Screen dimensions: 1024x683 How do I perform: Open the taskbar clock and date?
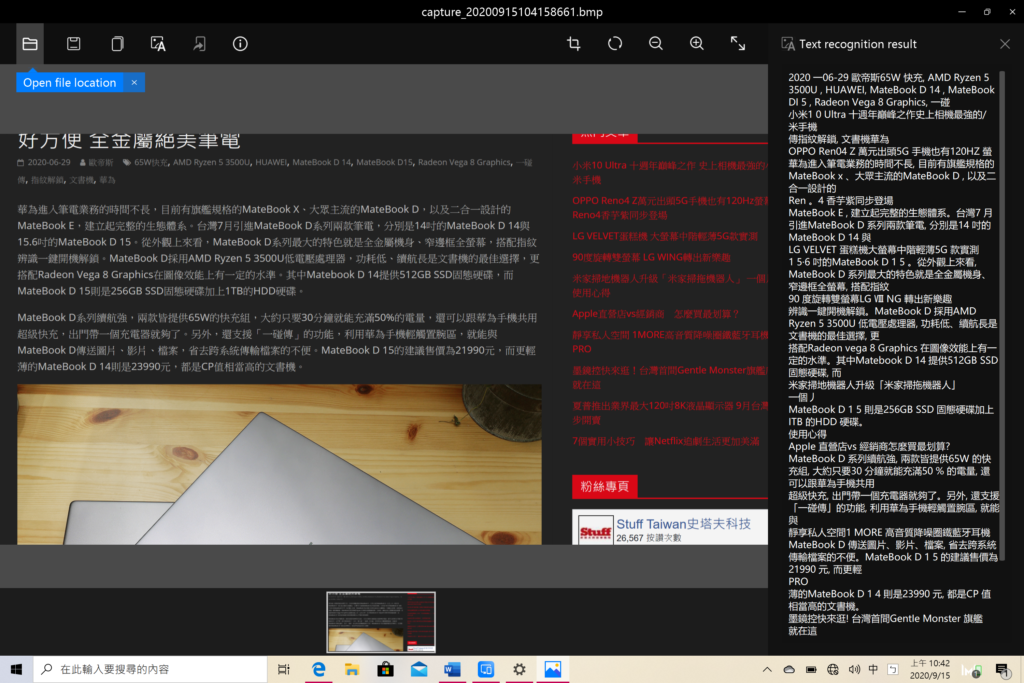[x=930, y=669]
